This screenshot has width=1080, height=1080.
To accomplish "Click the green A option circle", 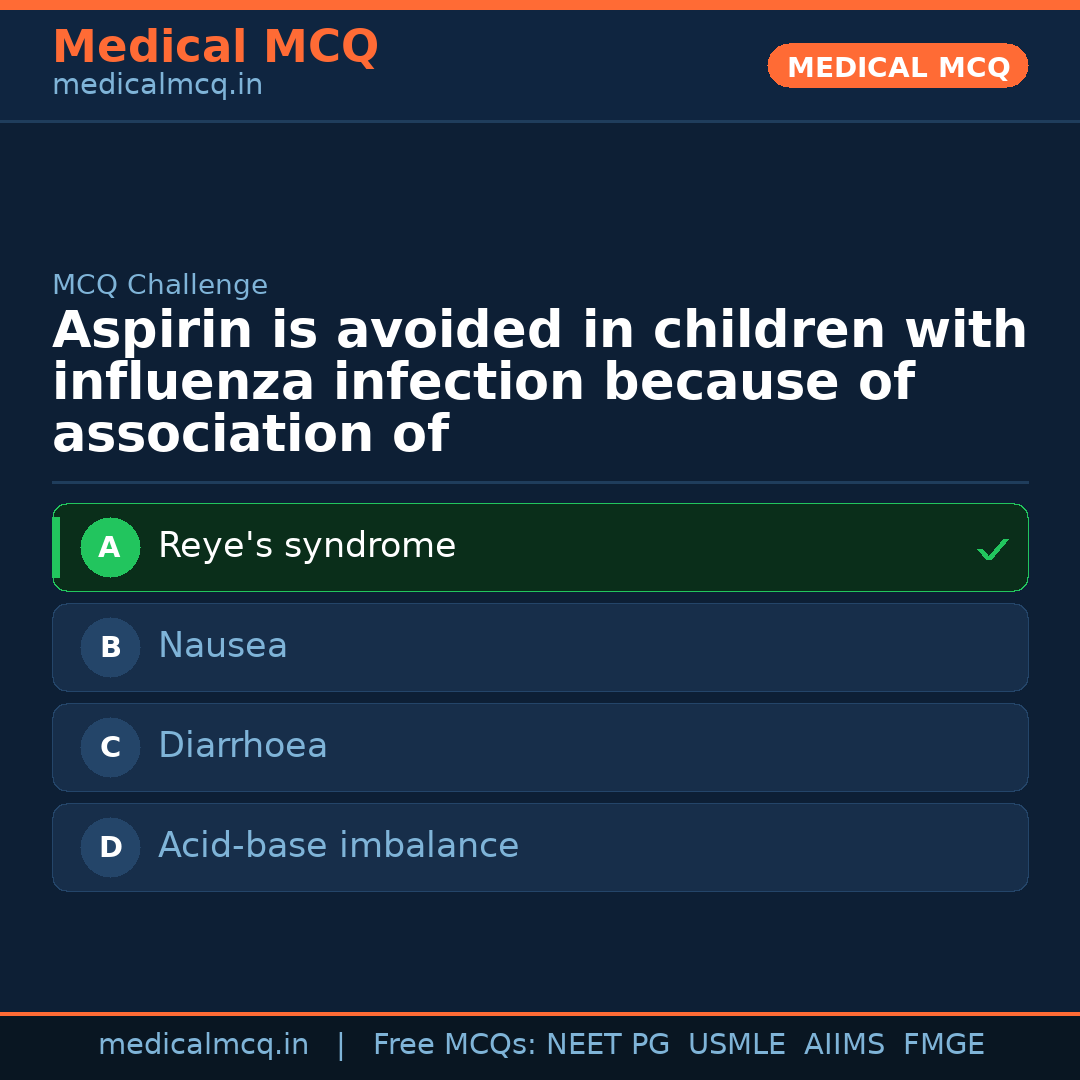I will pos(110,547).
